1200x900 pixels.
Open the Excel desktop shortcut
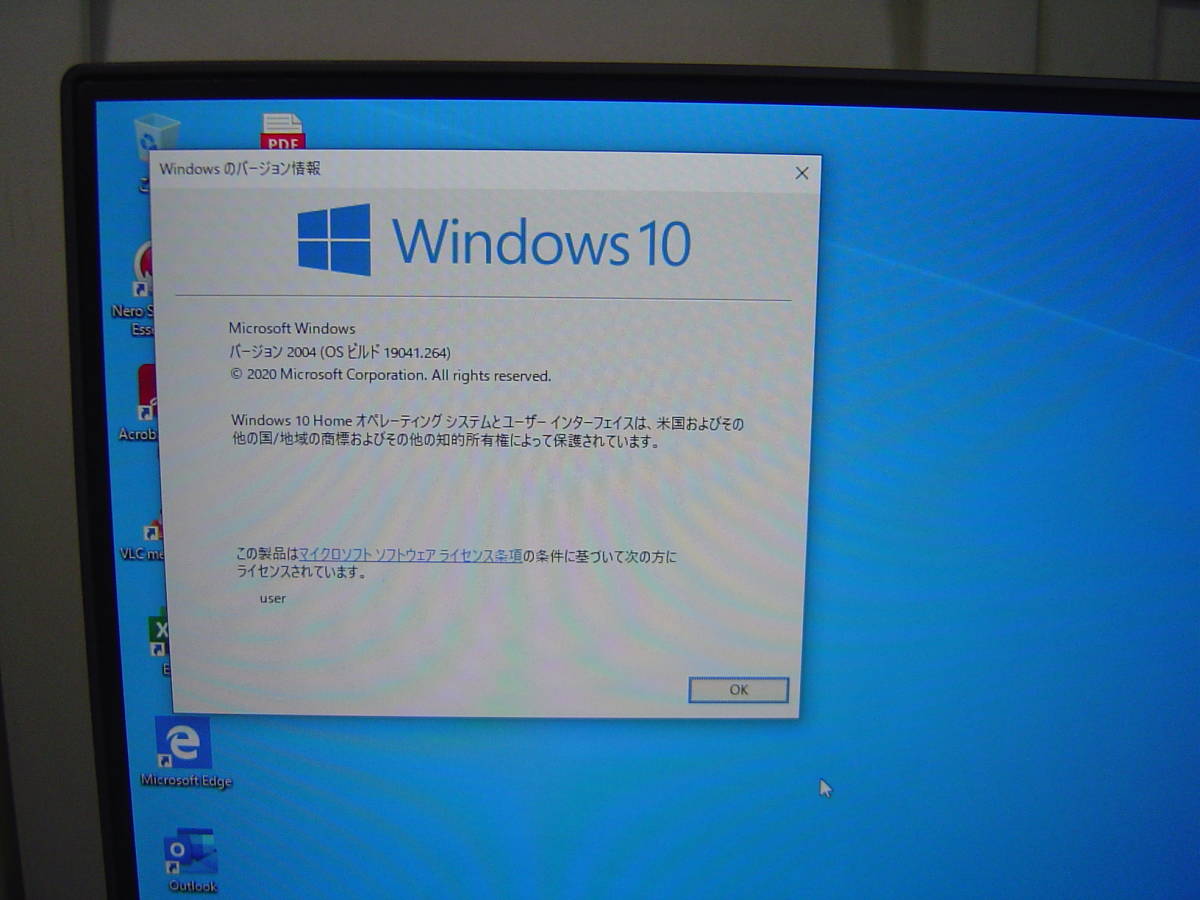(x=160, y=641)
